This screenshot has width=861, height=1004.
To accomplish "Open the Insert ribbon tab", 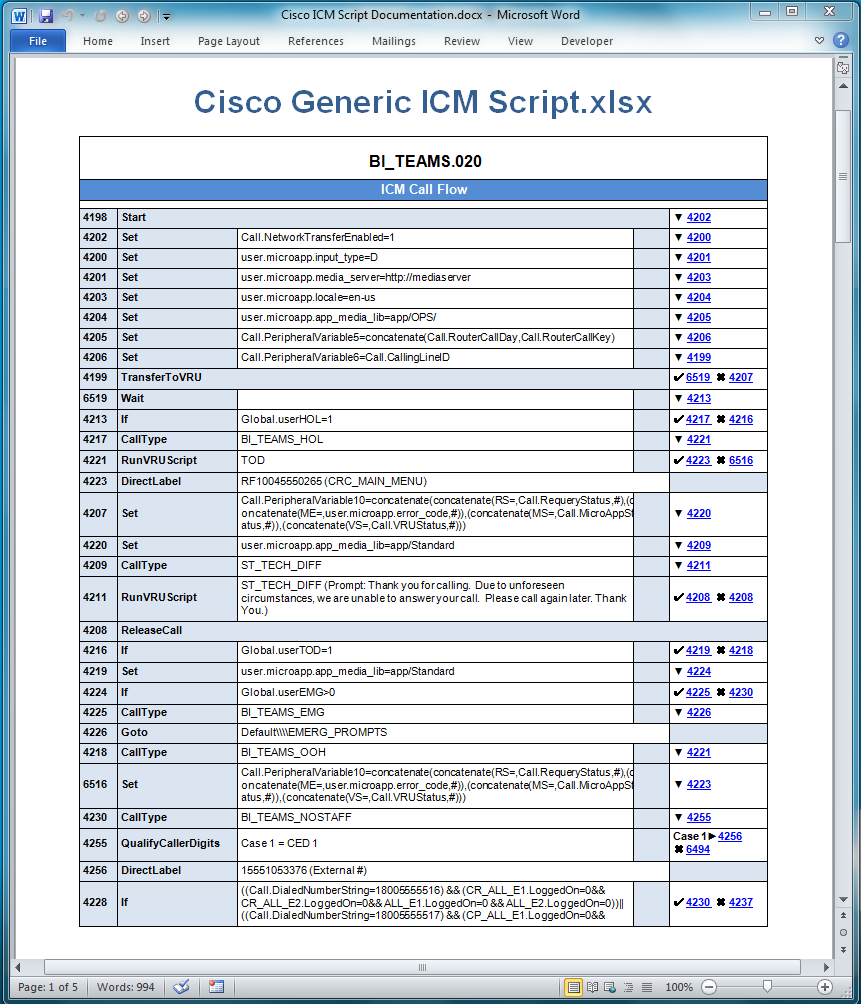I will point(155,41).
